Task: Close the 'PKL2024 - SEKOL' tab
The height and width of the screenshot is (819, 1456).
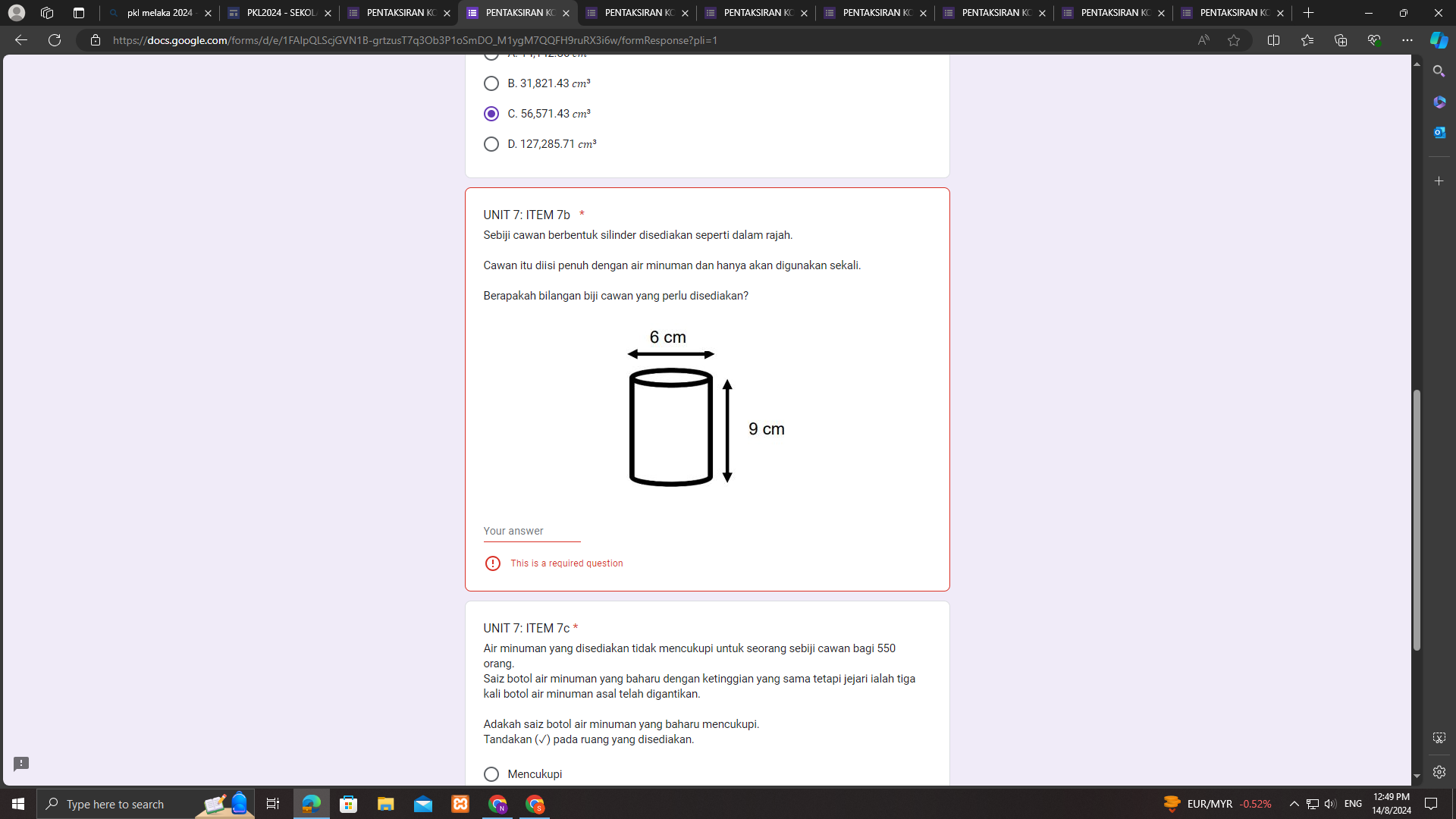Action: [x=328, y=14]
